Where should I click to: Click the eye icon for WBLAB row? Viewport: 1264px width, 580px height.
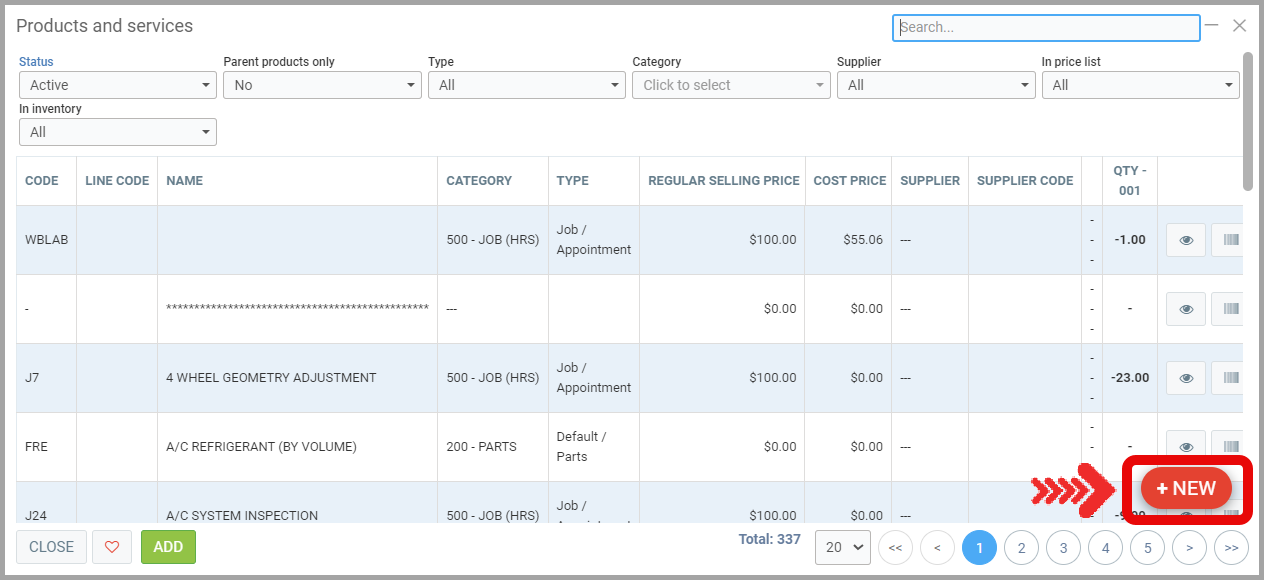pyautogui.click(x=1185, y=240)
